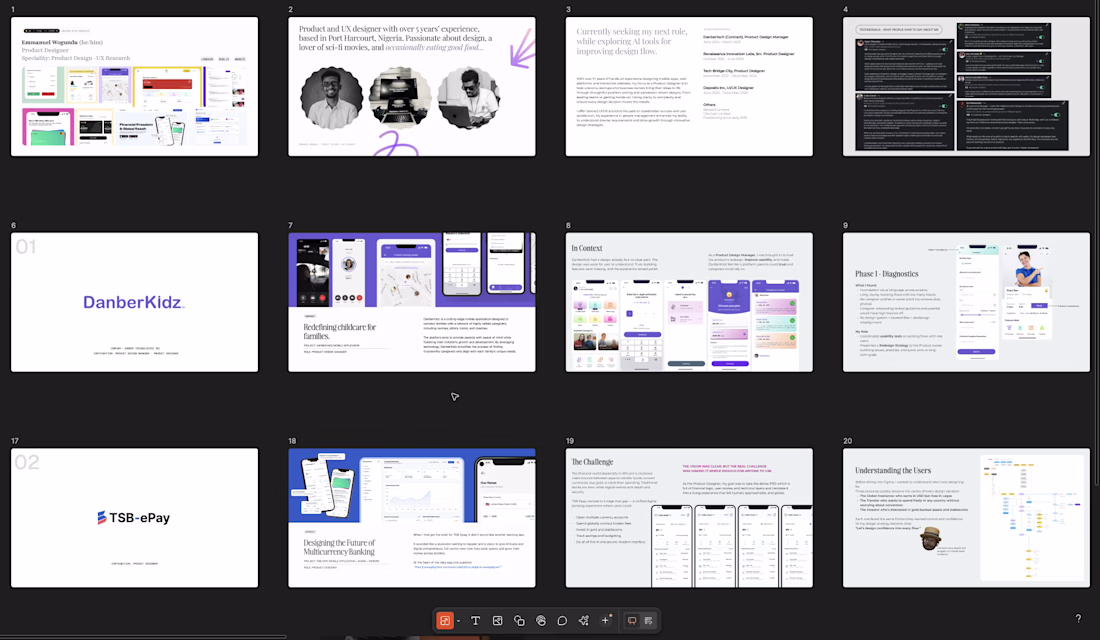Screen dimensions: 1100x640
Task: Select the orange Move tool in toolbar
Action: pyautogui.click(x=444, y=621)
